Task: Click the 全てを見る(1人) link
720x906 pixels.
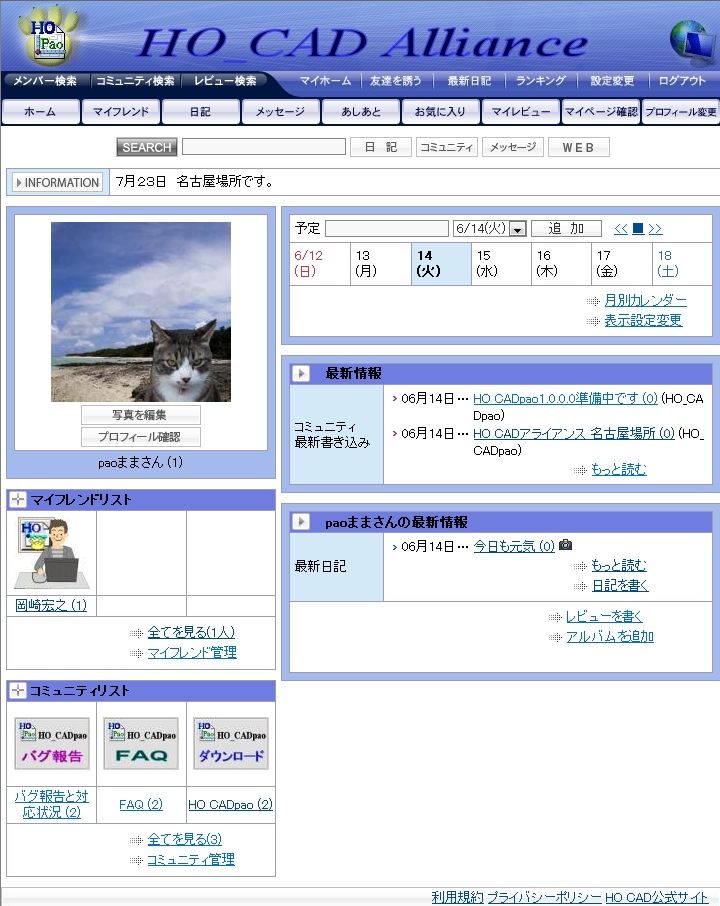Action: 191,632
